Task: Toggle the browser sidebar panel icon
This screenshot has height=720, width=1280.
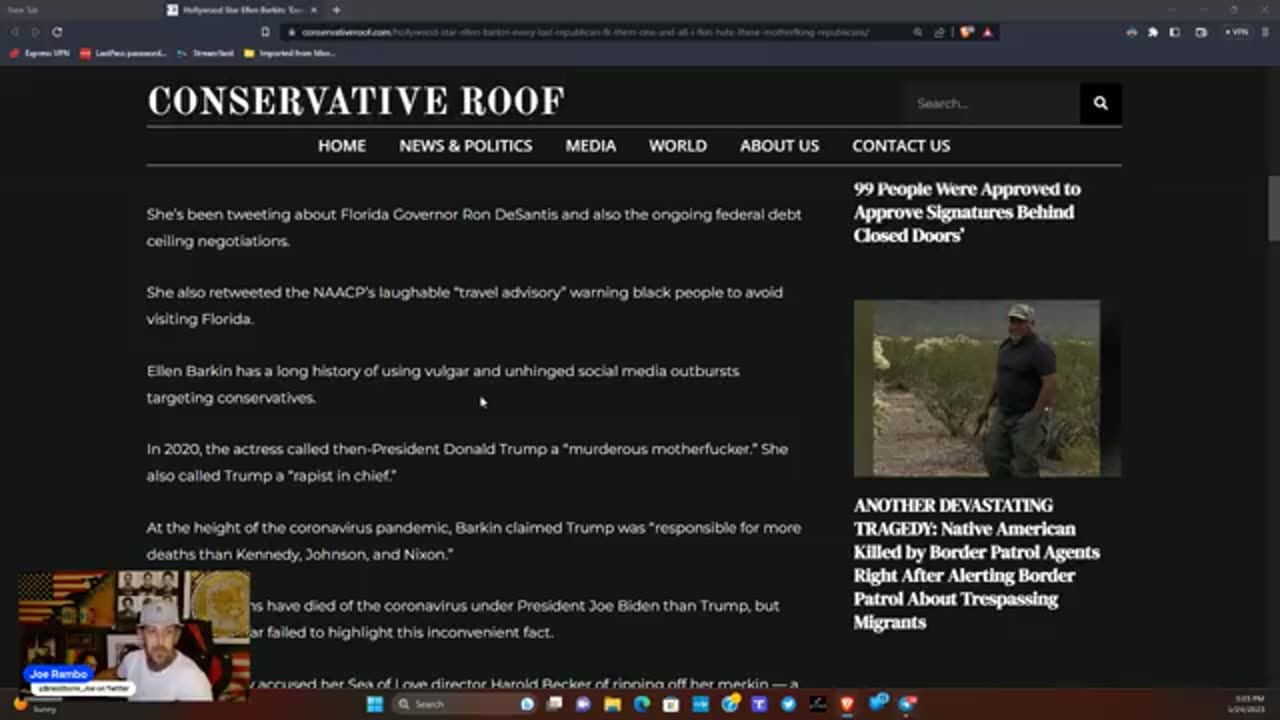Action: pos(1174,32)
